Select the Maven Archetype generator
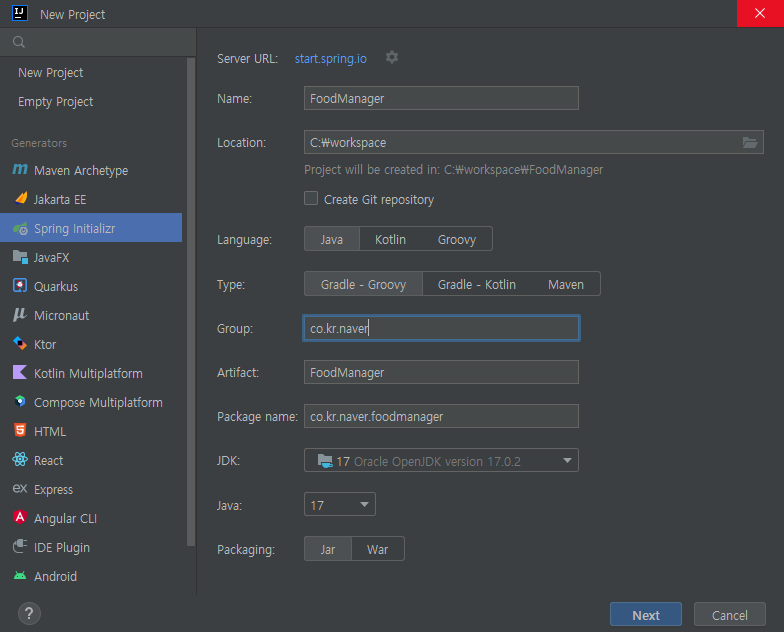Screen dimensions: 784x632 pyautogui.click(x=91, y=170)
